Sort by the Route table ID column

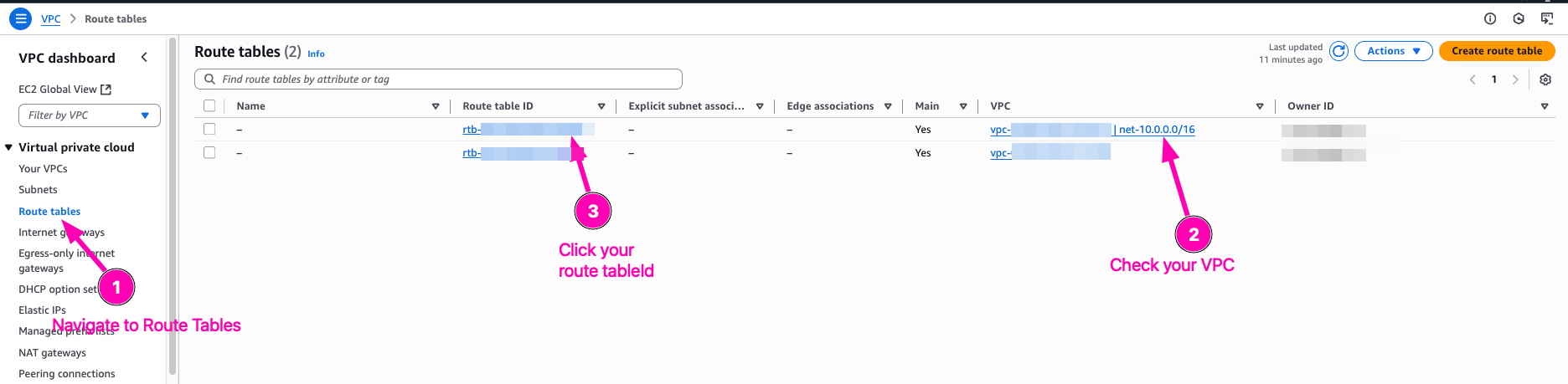(x=498, y=106)
